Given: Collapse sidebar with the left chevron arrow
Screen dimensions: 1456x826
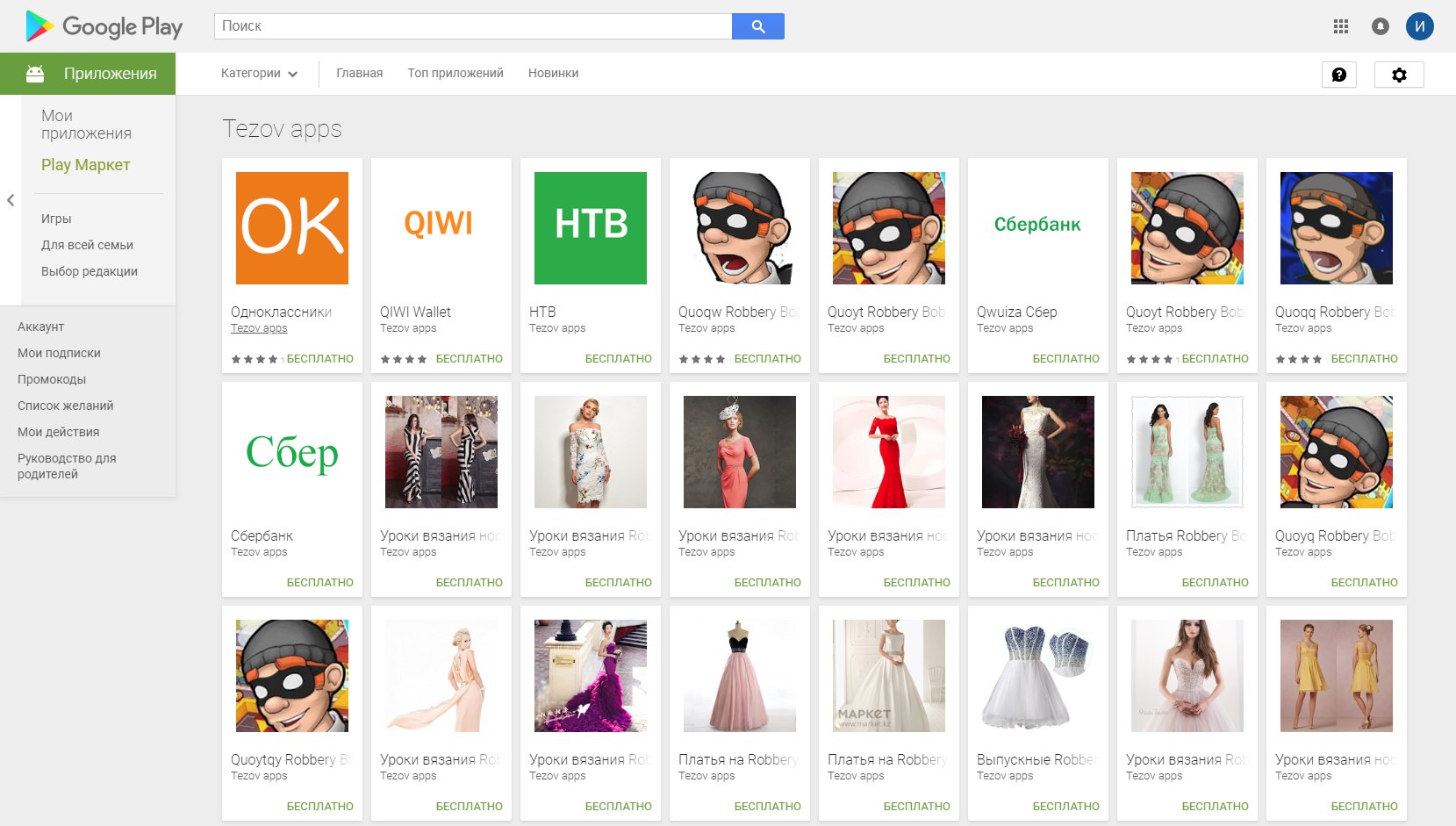Looking at the screenshot, I should click(x=11, y=200).
